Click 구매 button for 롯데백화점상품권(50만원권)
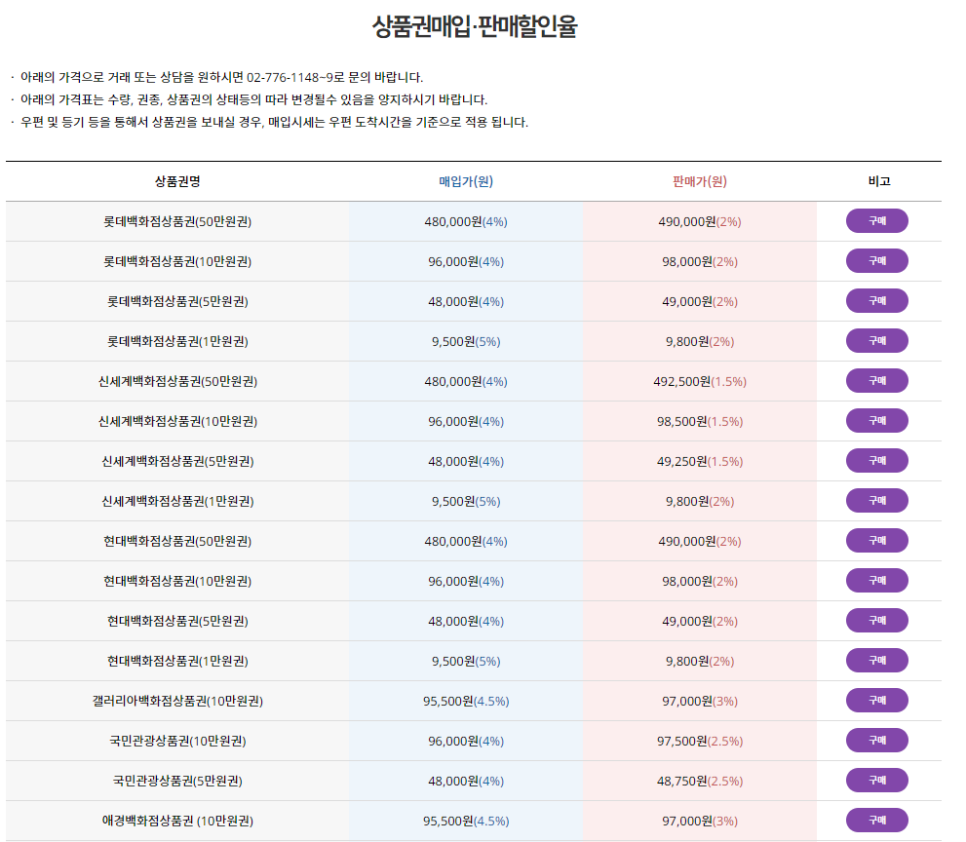 click(877, 221)
